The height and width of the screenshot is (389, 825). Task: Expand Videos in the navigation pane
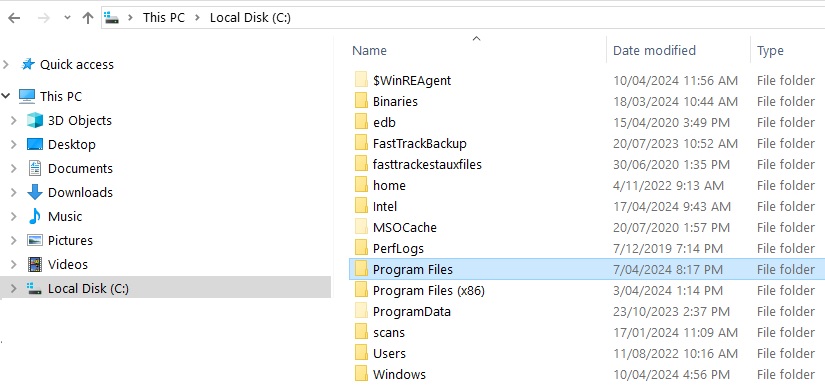point(14,264)
